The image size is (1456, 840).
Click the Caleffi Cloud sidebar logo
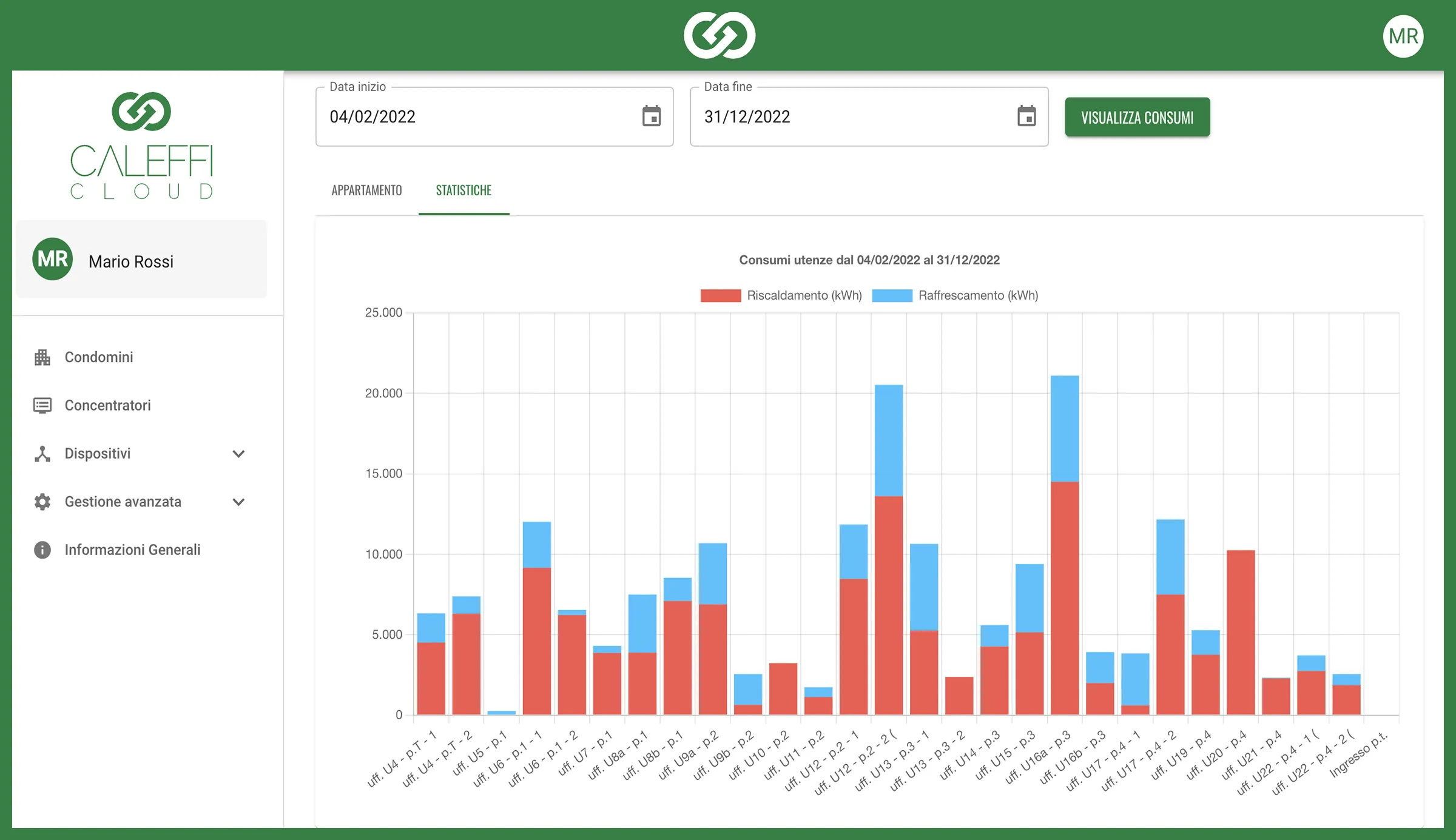[141, 146]
